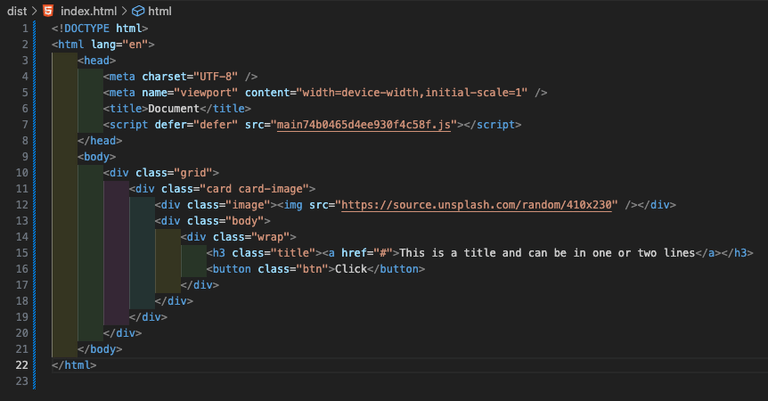Select the html symbol breadcrumb
768x401 pixels.
[160, 11]
